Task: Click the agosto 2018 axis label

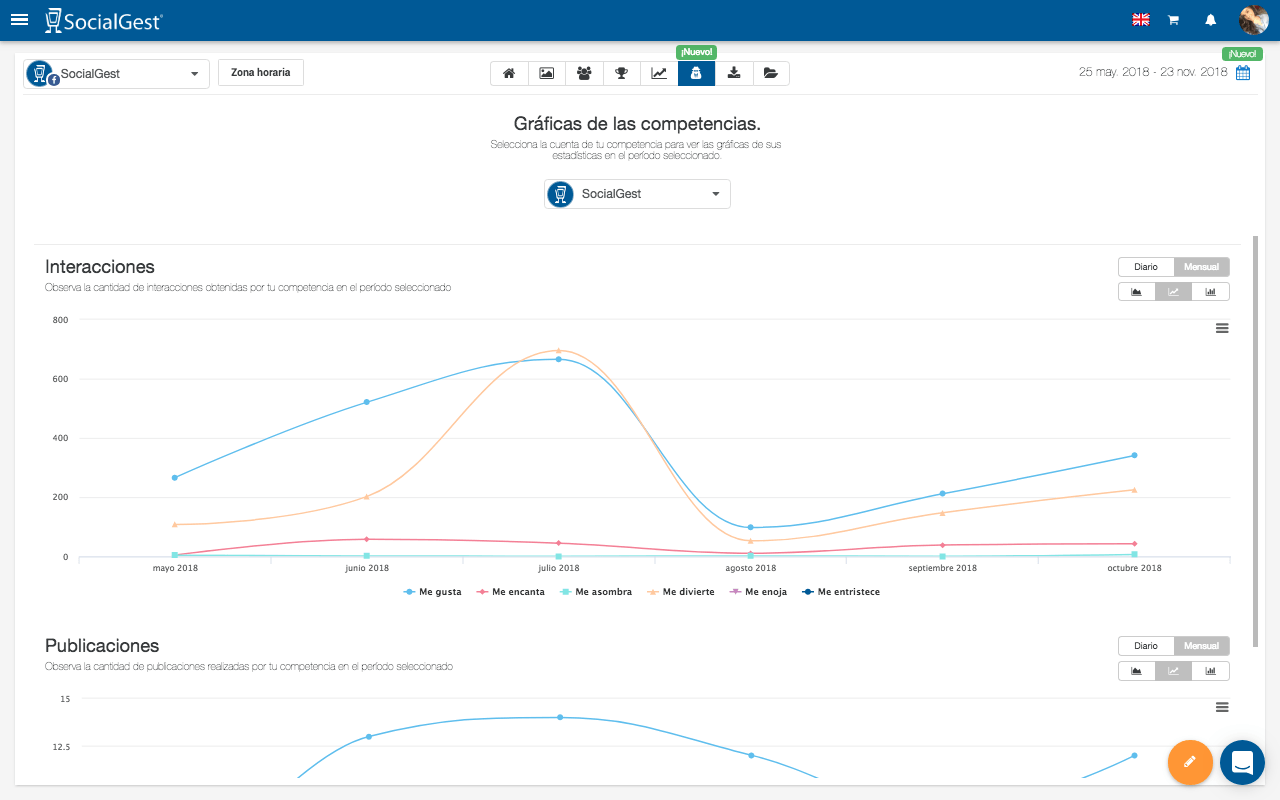Action: (x=751, y=568)
